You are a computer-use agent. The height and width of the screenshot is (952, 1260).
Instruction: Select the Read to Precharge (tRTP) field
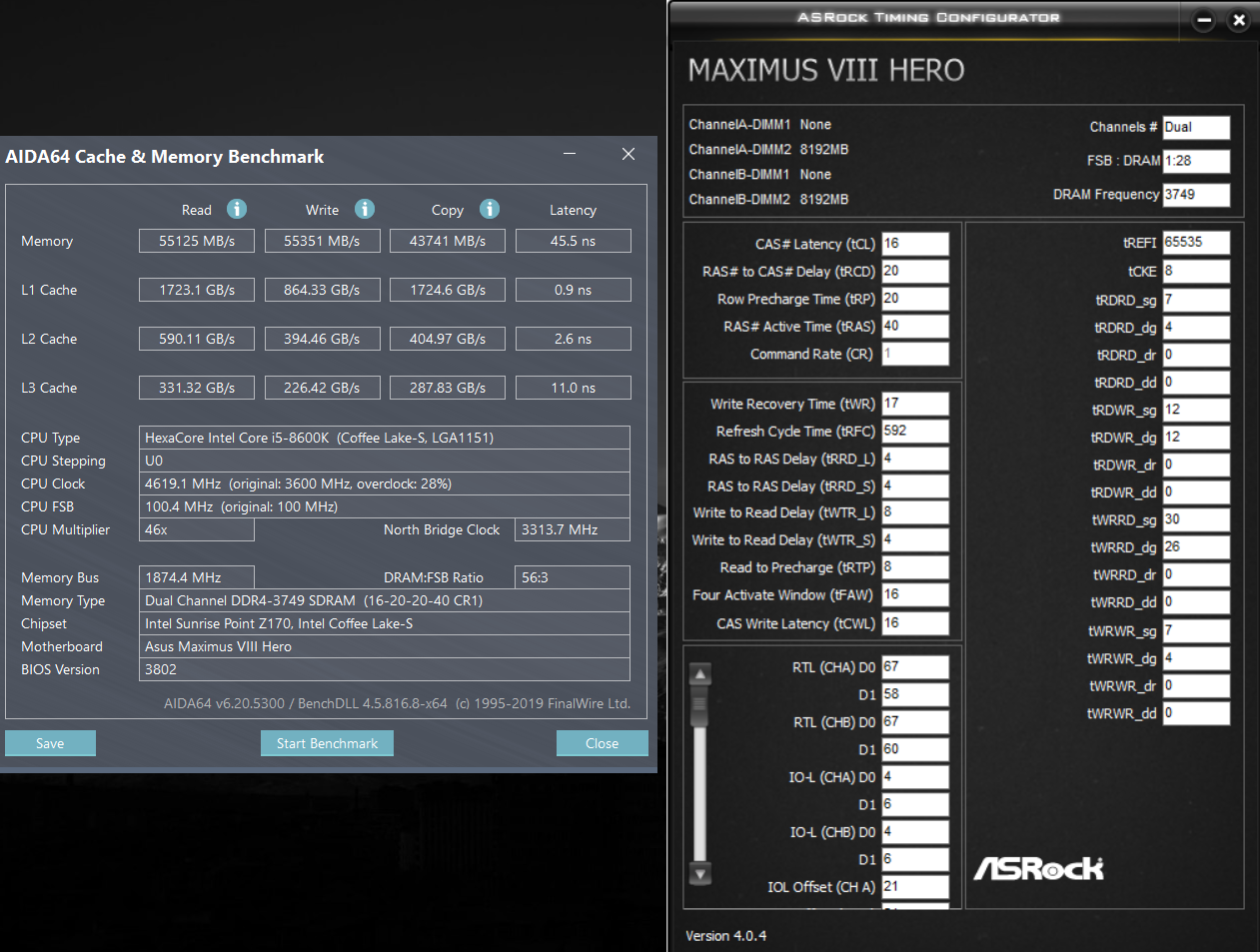tap(915, 567)
